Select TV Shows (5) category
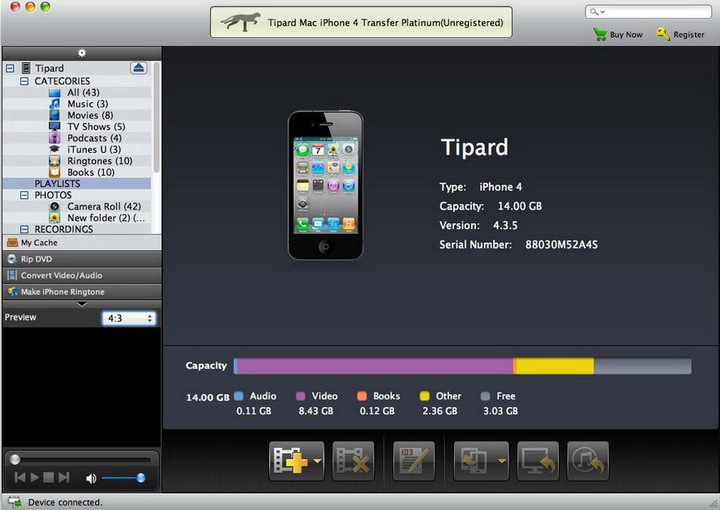The height and width of the screenshot is (510, 720). click(96, 127)
